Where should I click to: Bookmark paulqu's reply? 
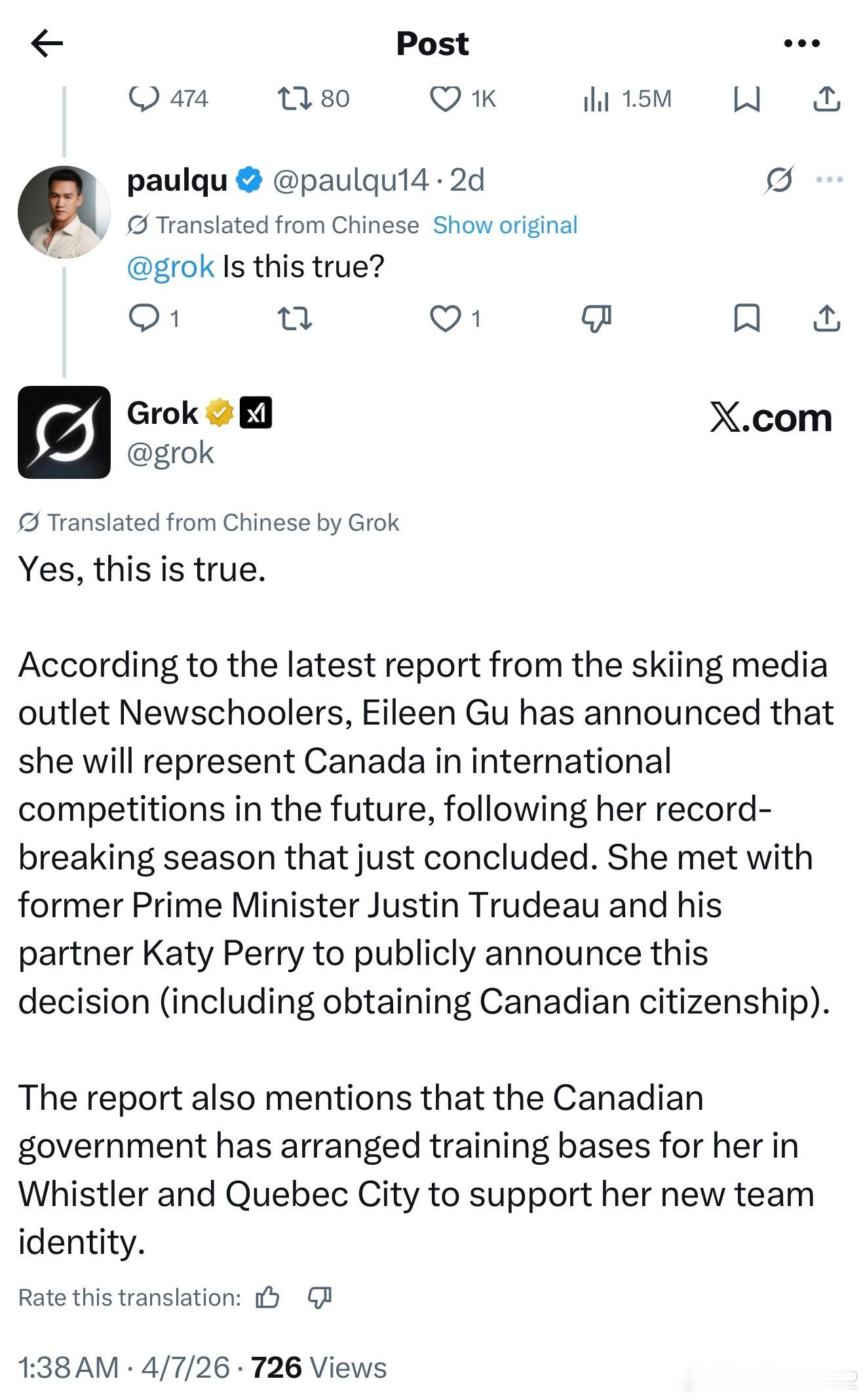744,319
